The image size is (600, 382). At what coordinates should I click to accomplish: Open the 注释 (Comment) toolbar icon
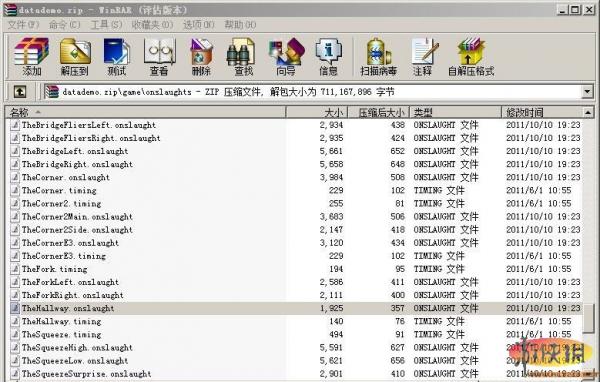[423, 56]
